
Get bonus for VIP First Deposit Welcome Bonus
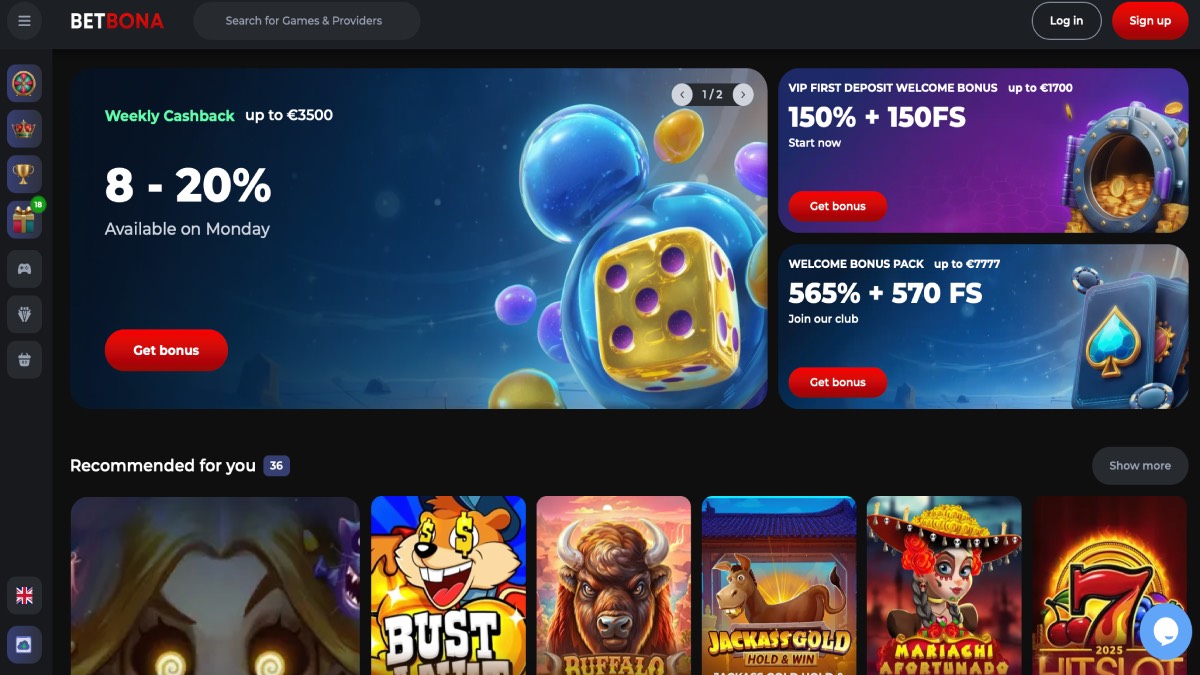837,206
